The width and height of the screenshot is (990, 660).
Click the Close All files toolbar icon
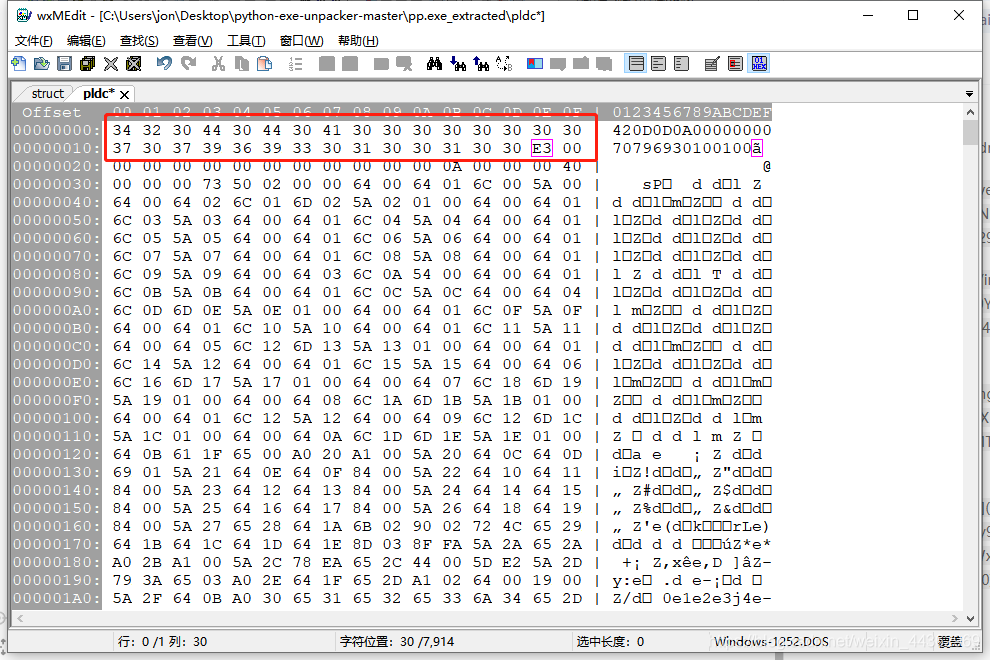tap(133, 64)
